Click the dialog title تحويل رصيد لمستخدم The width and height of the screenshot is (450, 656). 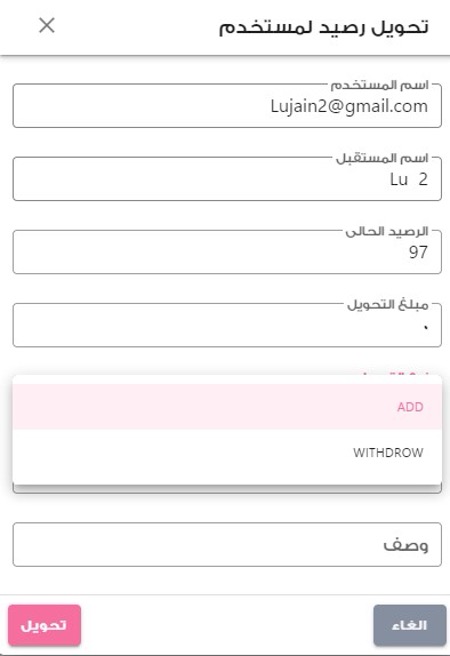click(324, 27)
